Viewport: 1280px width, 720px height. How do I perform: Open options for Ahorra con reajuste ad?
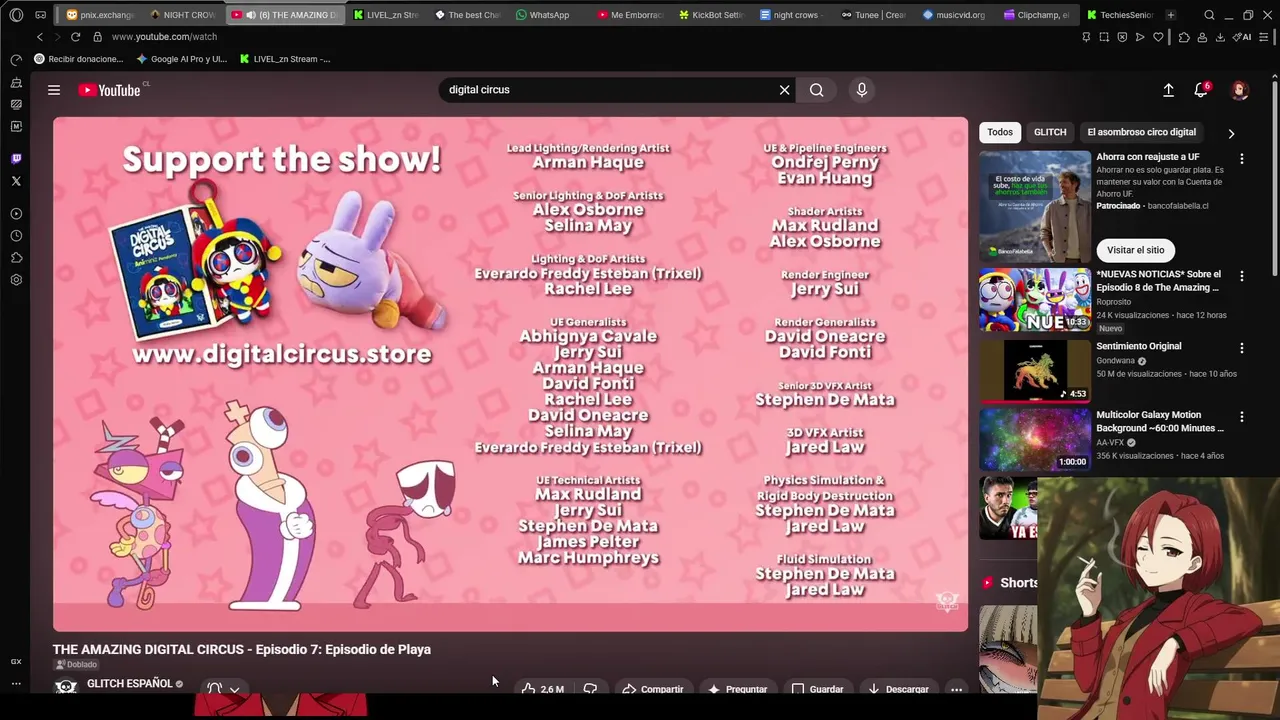[1242, 159]
